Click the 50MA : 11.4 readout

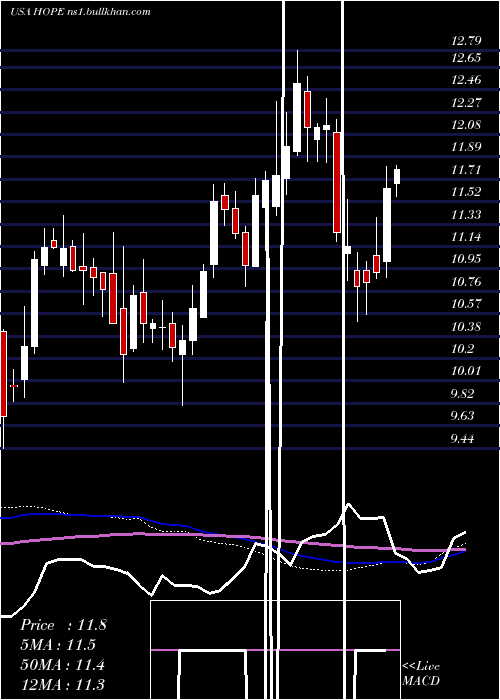[x=62, y=665]
